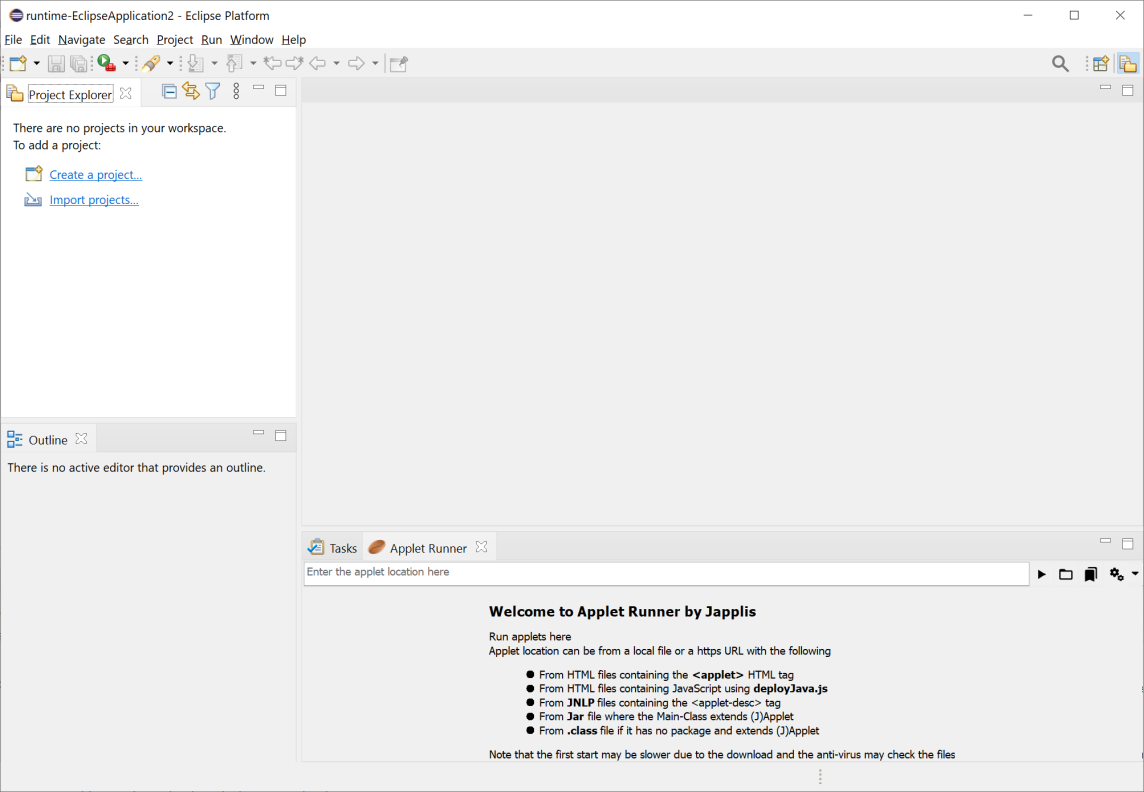Image resolution: width=1144 pixels, height=792 pixels.
Task: Close the Applet Runner tab
Action: click(x=481, y=546)
